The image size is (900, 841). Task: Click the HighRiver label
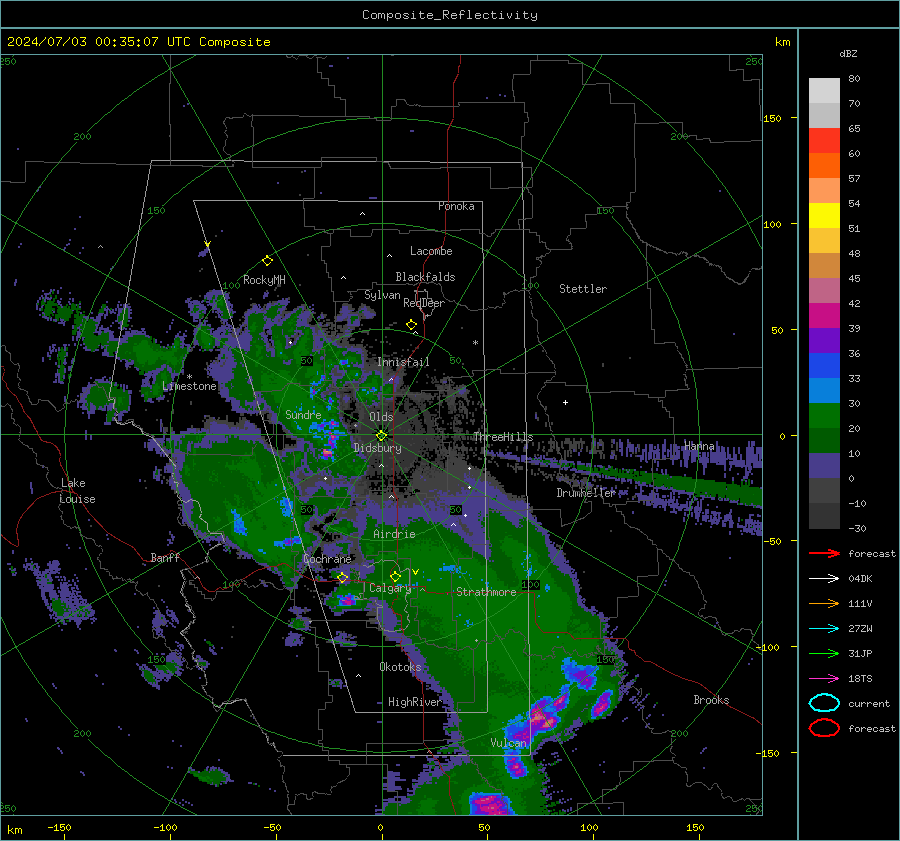coord(414,702)
